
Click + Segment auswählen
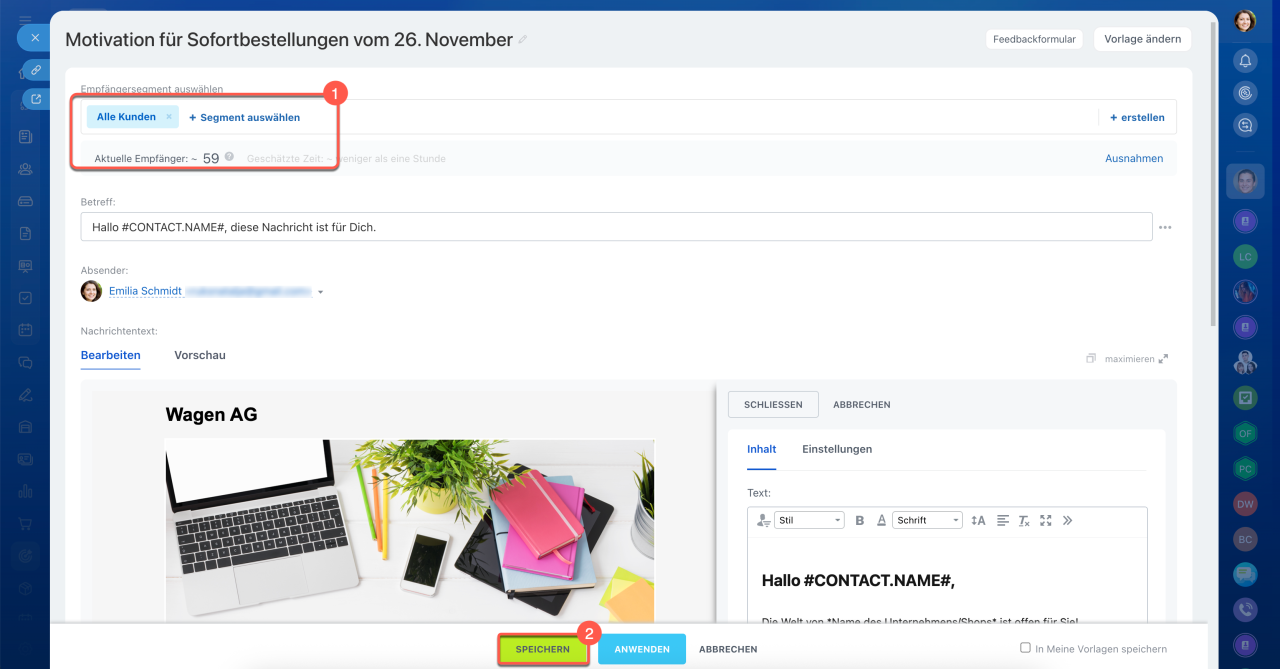tap(244, 117)
